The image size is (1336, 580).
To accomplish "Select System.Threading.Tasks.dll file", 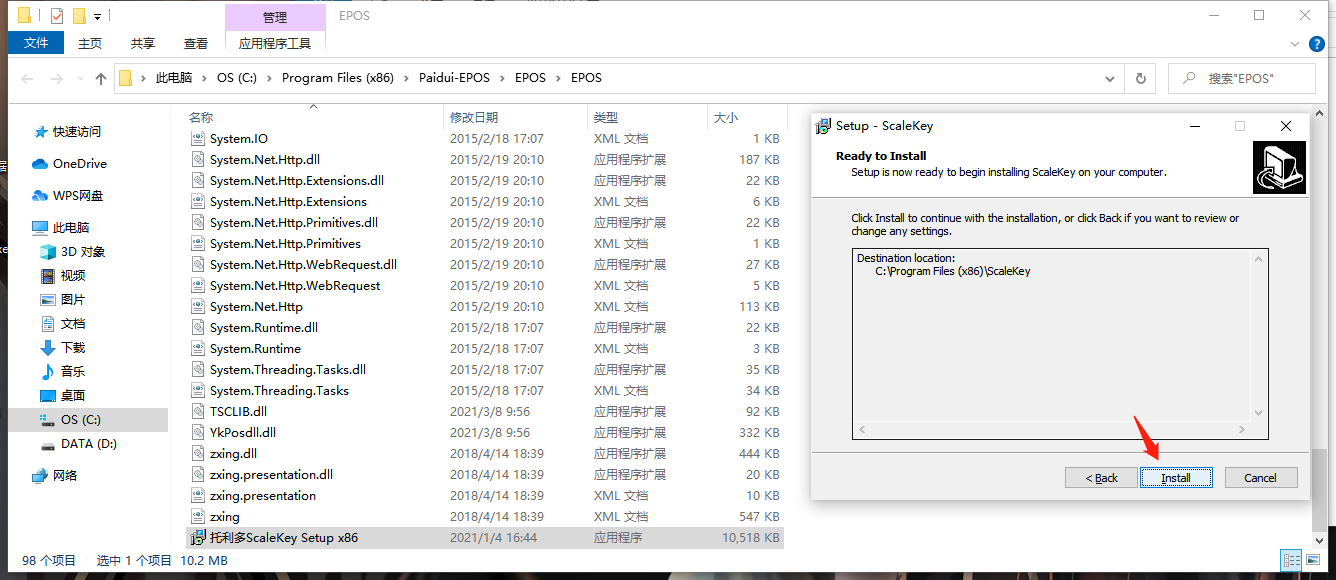I will click(485, 370).
